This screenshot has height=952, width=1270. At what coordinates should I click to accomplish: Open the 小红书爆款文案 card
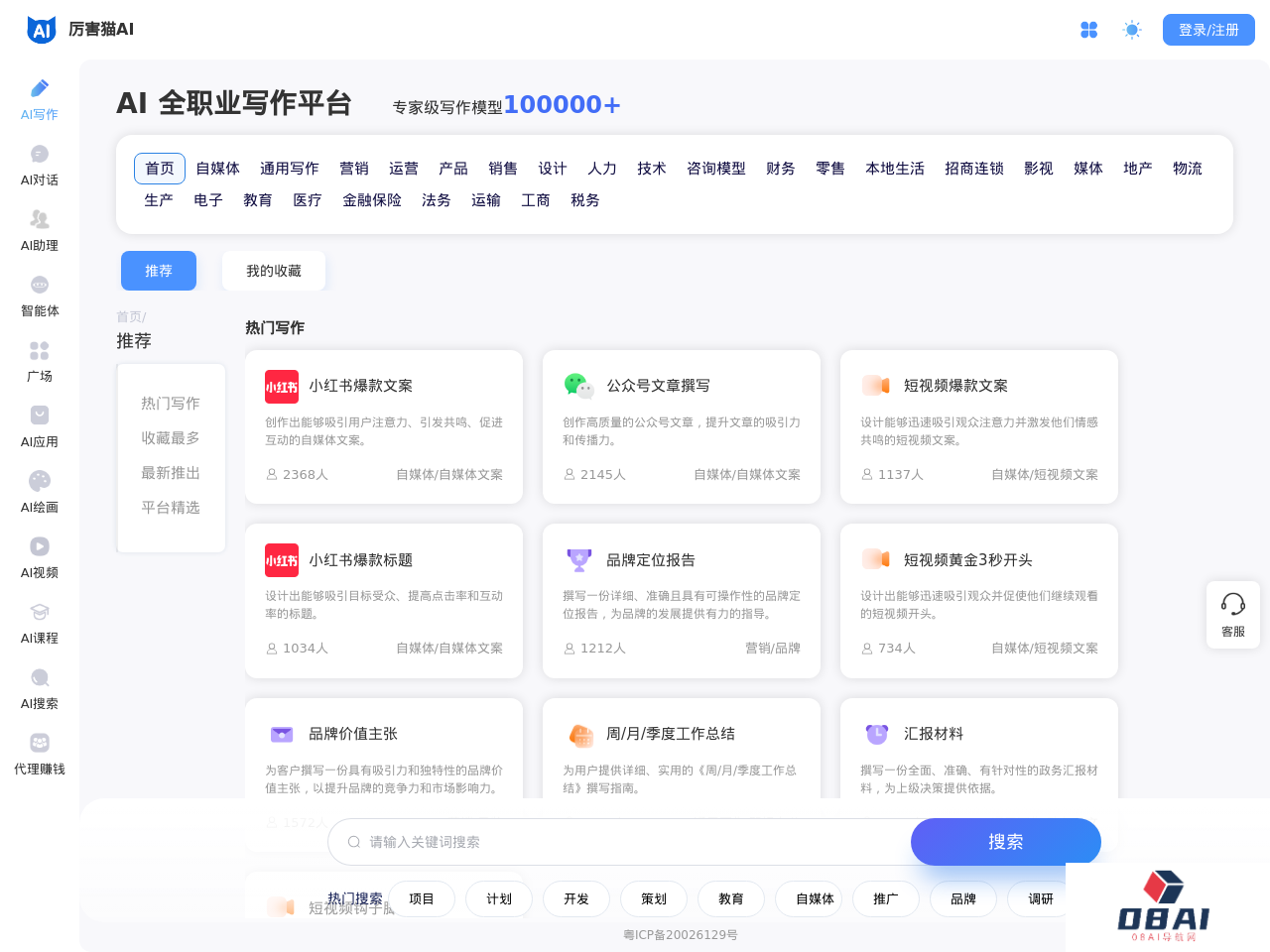tap(383, 426)
